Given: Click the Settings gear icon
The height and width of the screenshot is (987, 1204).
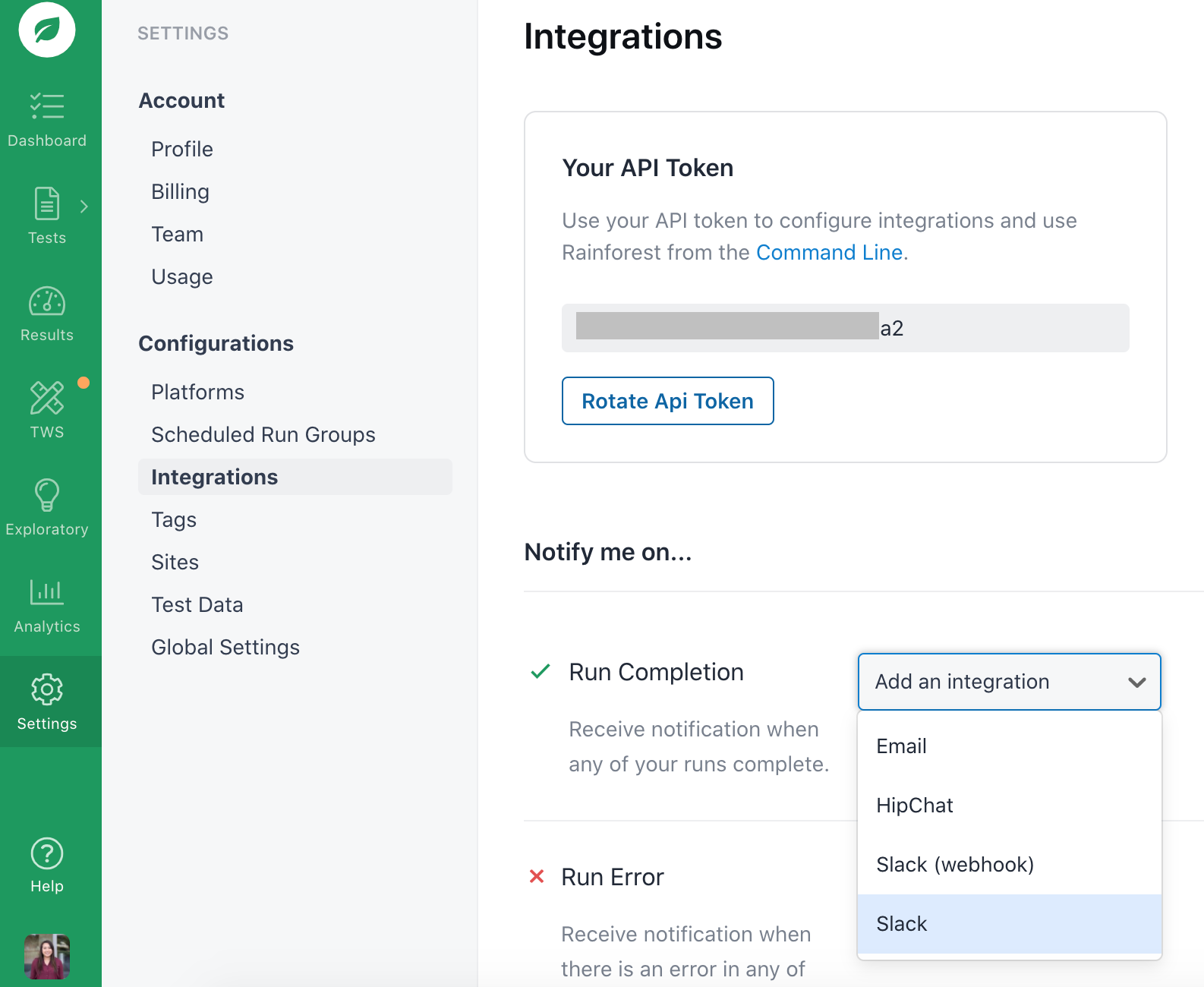Looking at the screenshot, I should (47, 689).
